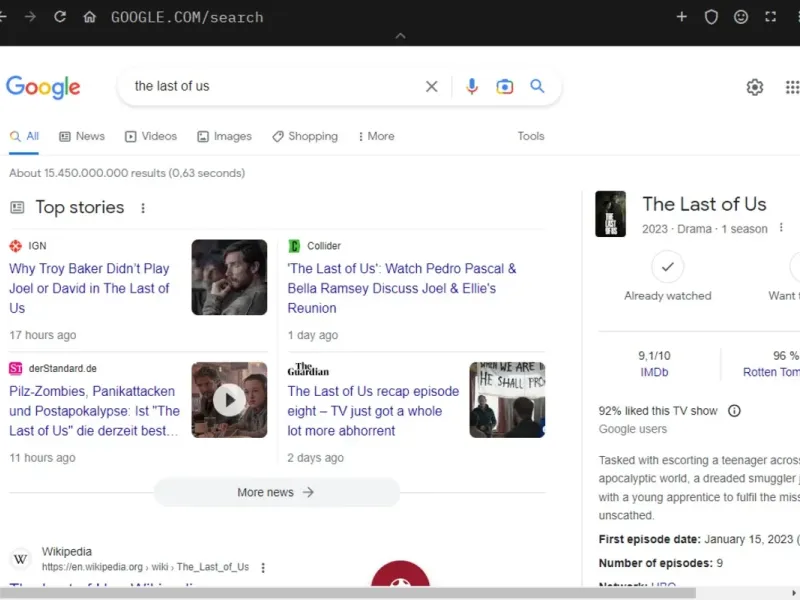Open Wikipedia result three-dot menu
800x600 pixels.
tap(263, 567)
